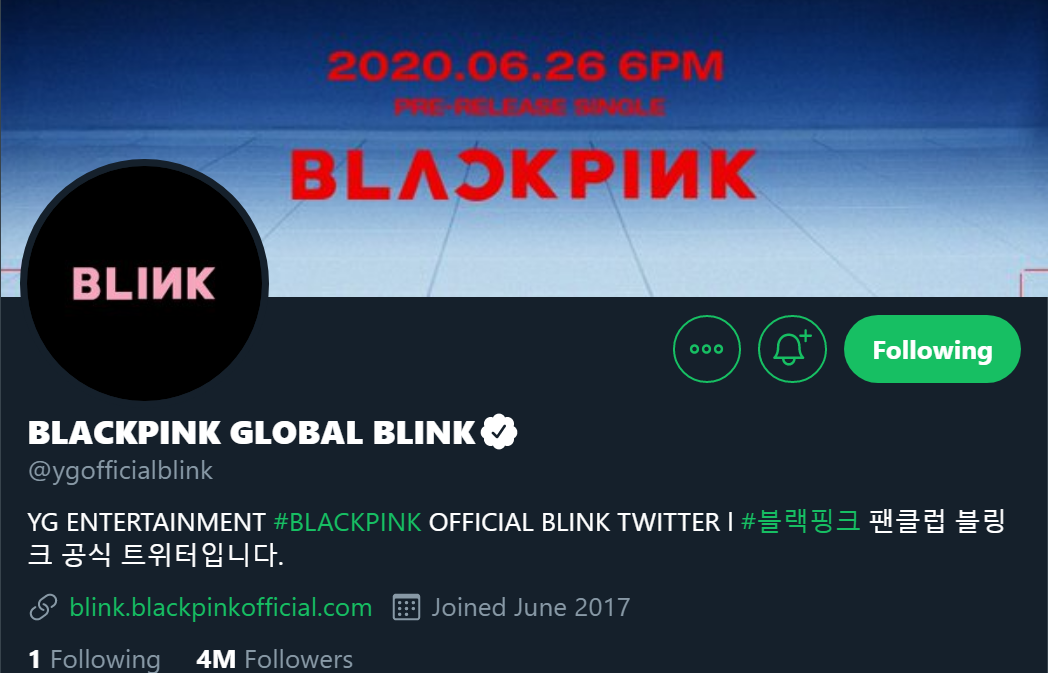The image size is (1048, 673).
Task: Turn on notifications with the bell icon
Action: (792, 349)
